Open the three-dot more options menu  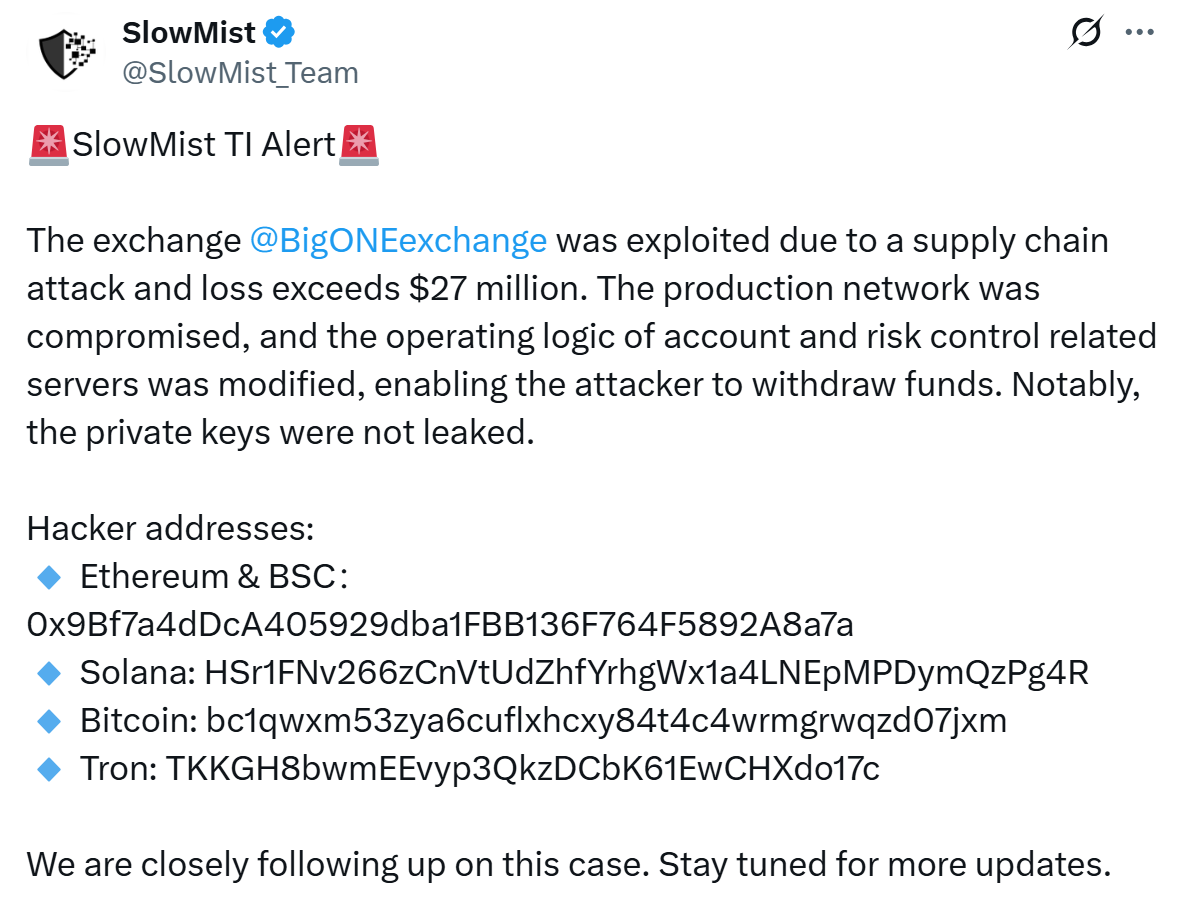coord(1140,32)
